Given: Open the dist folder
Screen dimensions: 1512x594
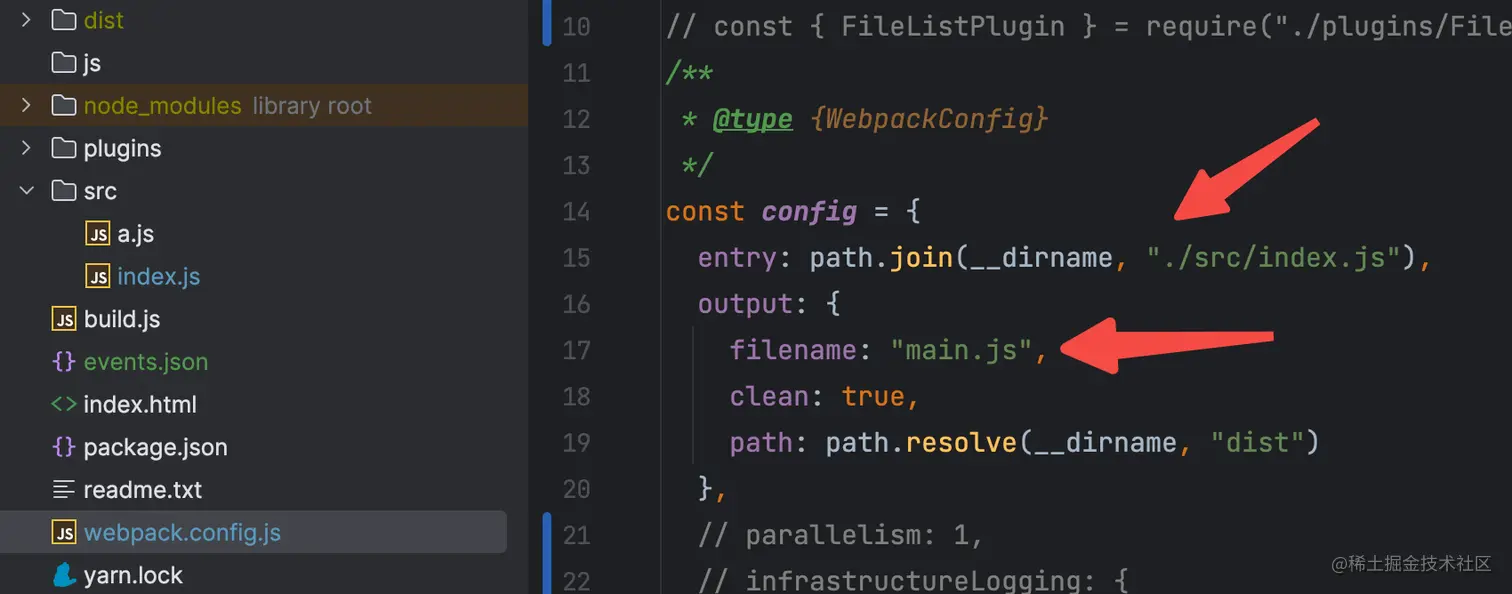Looking at the screenshot, I should [x=104, y=20].
